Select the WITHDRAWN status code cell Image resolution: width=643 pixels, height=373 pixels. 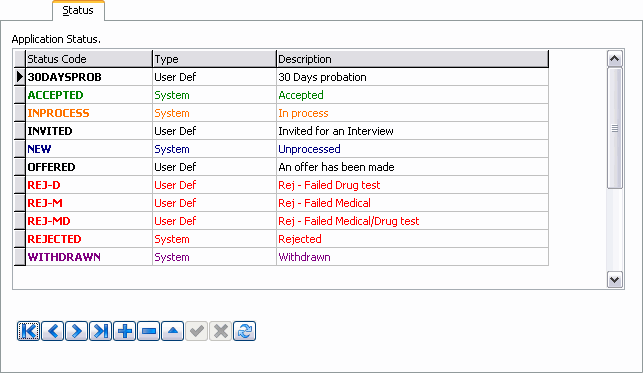(x=89, y=257)
